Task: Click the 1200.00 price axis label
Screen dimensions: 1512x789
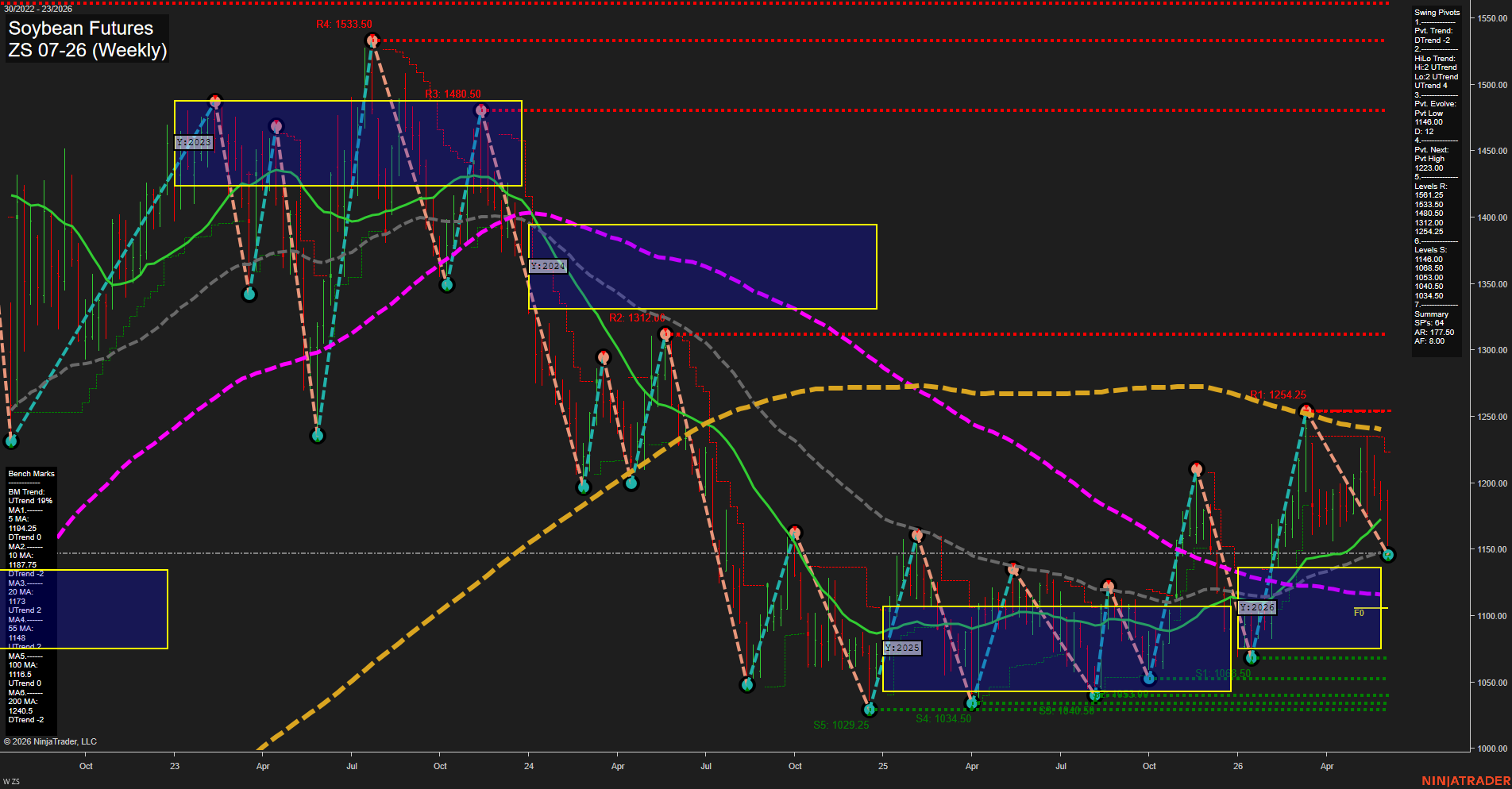Action: (x=1492, y=483)
